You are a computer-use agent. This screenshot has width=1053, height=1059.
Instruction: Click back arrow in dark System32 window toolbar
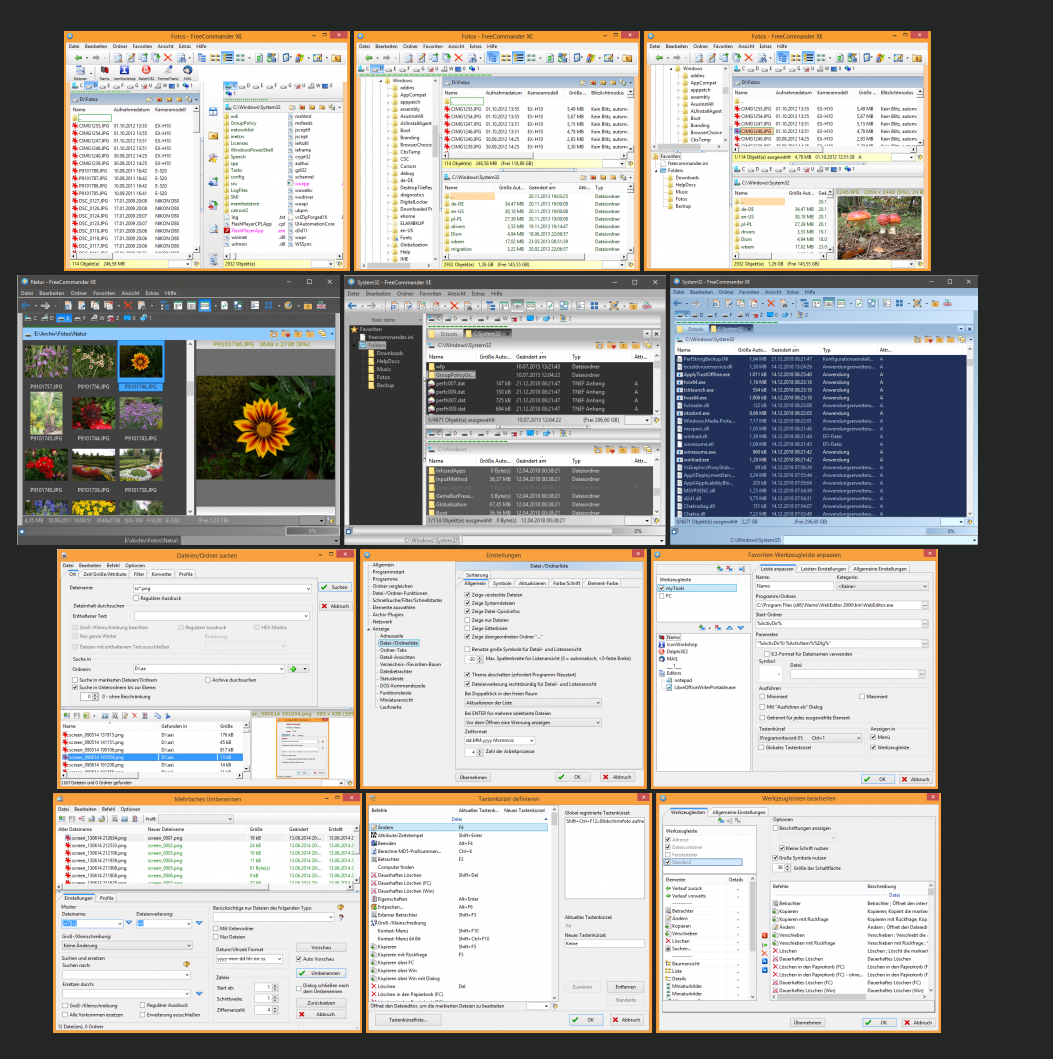pyautogui.click(x=353, y=306)
